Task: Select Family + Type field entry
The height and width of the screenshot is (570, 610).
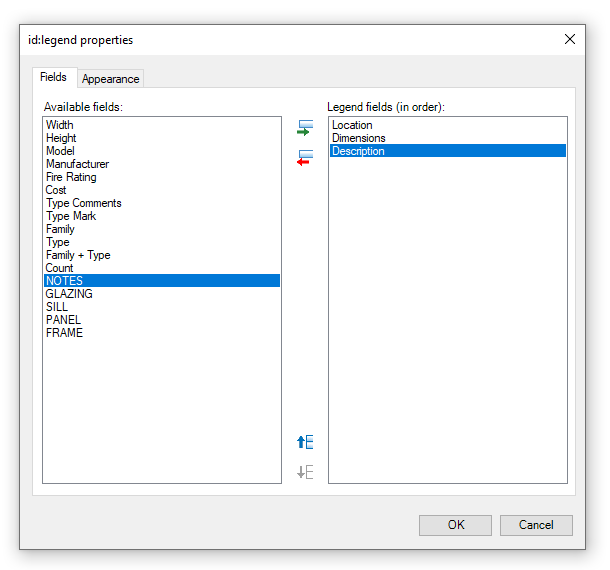Action: coord(78,255)
